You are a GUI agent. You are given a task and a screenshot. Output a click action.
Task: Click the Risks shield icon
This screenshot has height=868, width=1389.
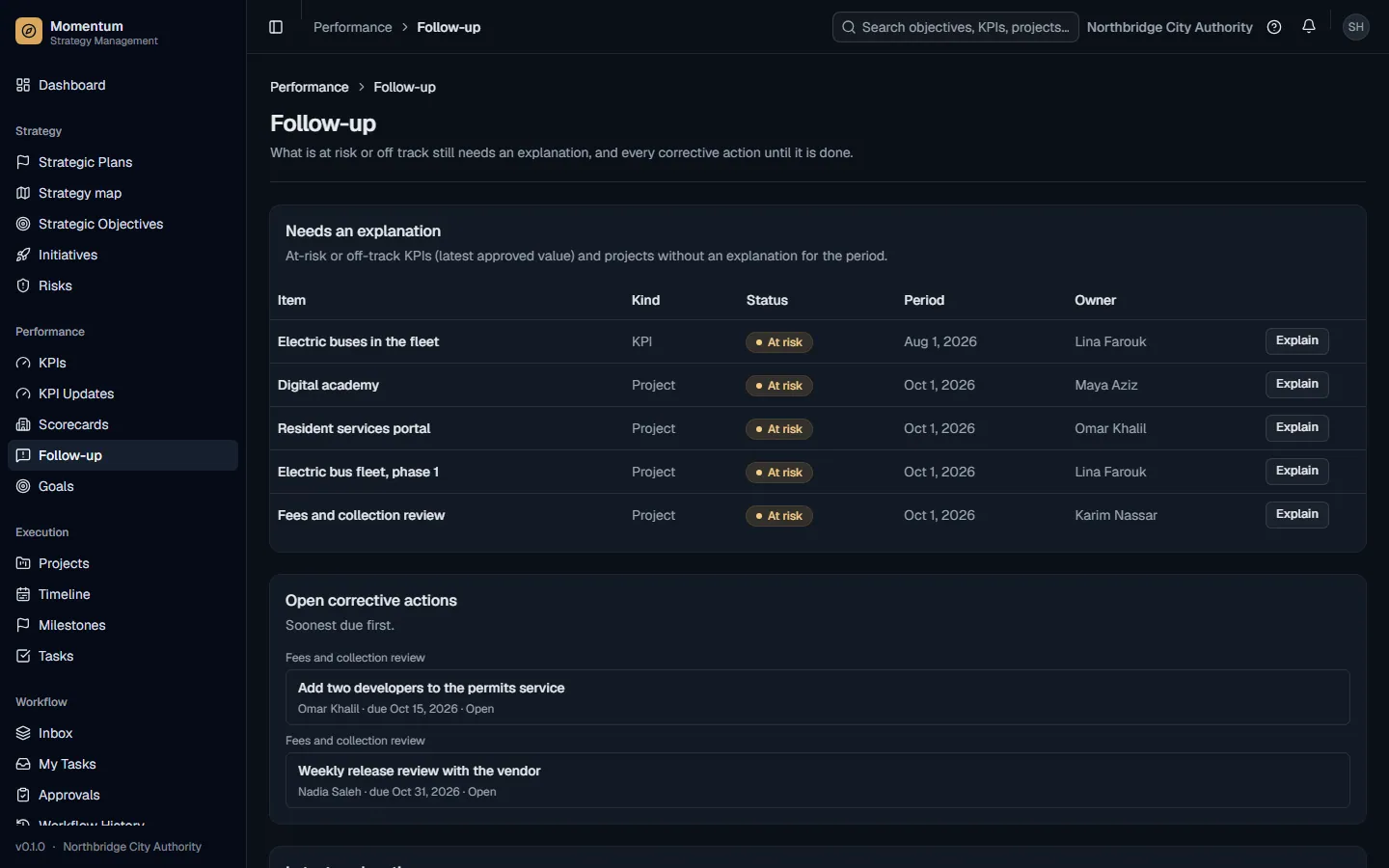23,285
